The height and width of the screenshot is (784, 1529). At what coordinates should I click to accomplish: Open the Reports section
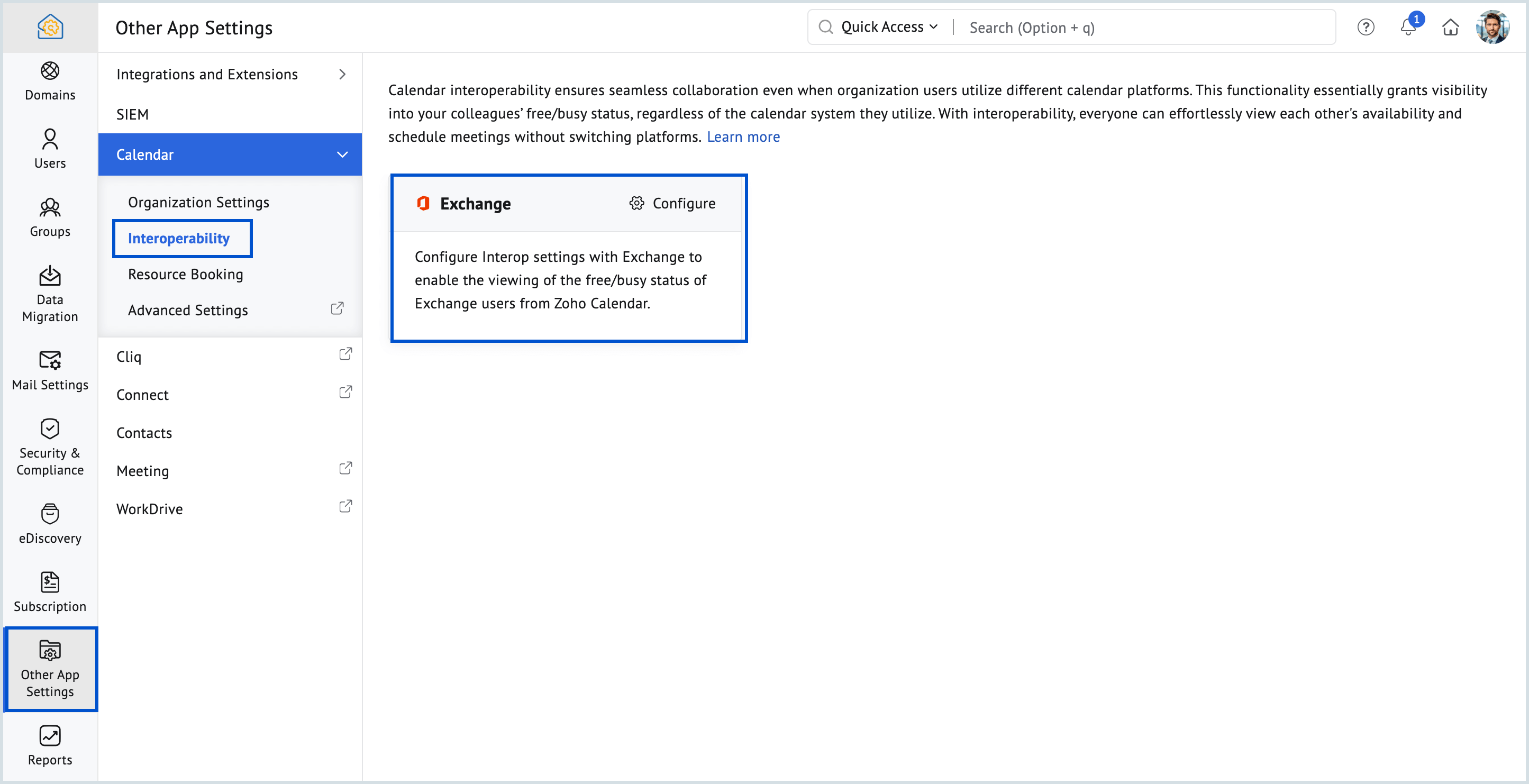[x=50, y=745]
